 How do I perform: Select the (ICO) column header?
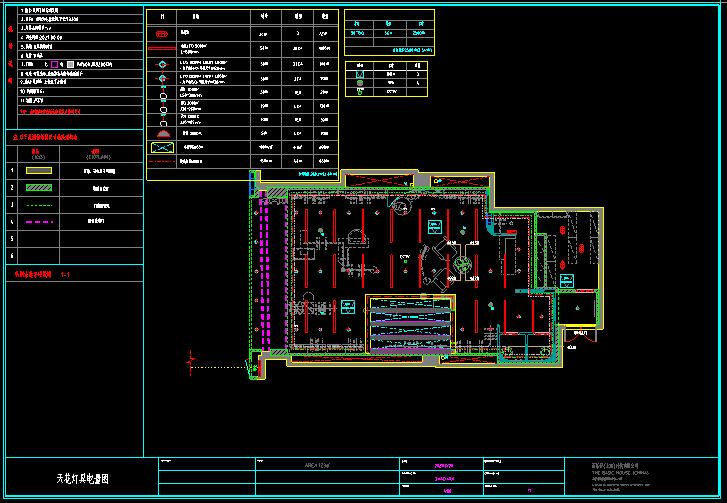pos(37,157)
